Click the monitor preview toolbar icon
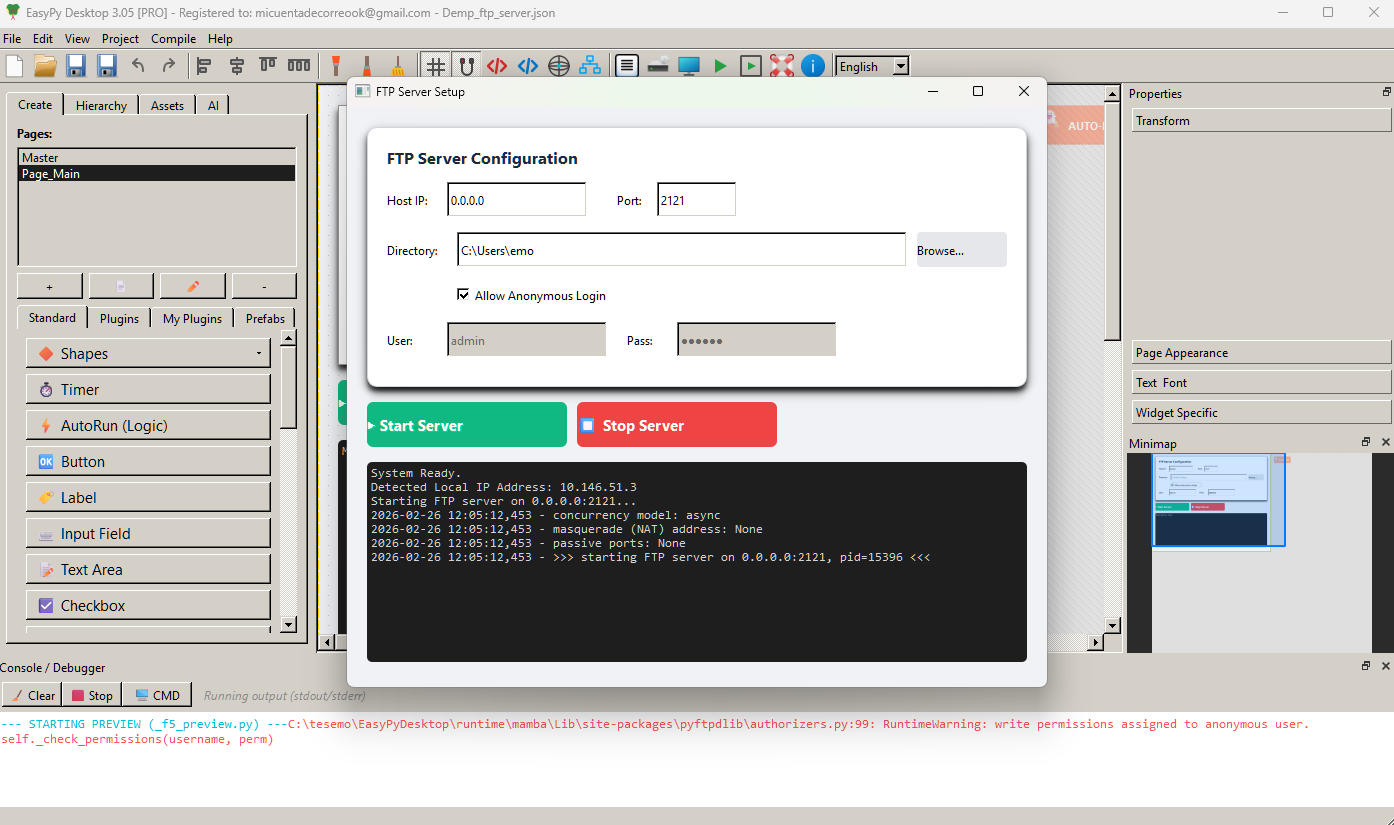This screenshot has height=825, width=1394. 689,66
